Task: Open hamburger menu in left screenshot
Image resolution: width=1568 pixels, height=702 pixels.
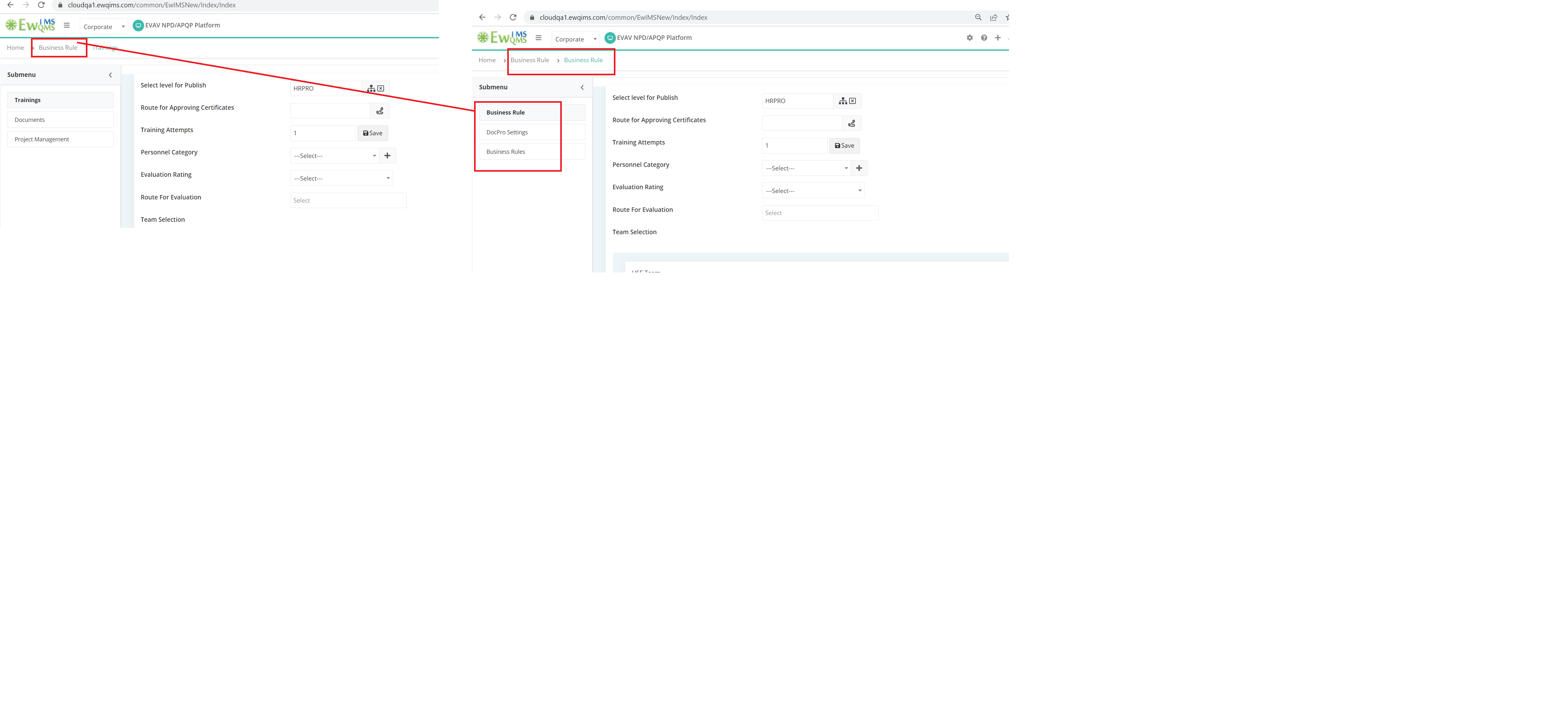Action: 67,26
